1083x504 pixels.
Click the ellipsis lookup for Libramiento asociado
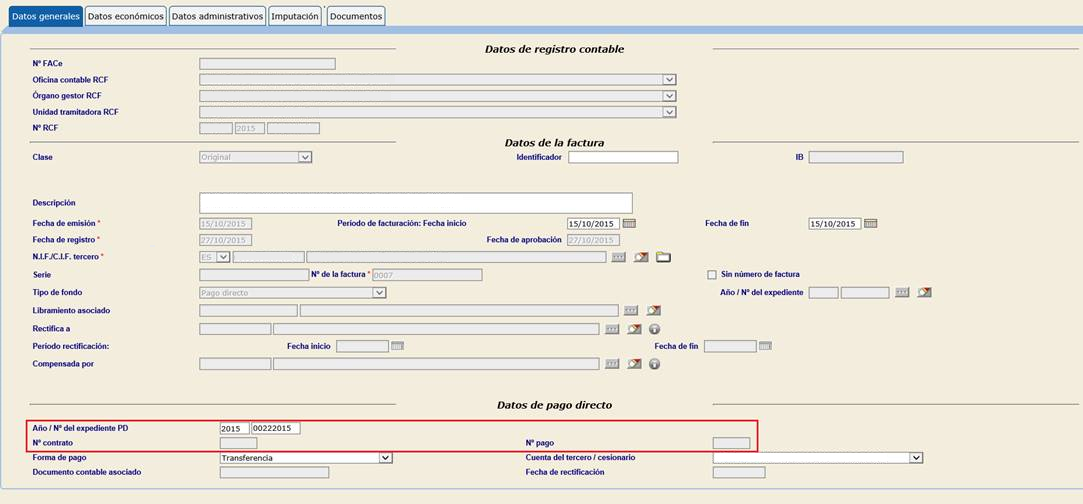click(x=631, y=311)
